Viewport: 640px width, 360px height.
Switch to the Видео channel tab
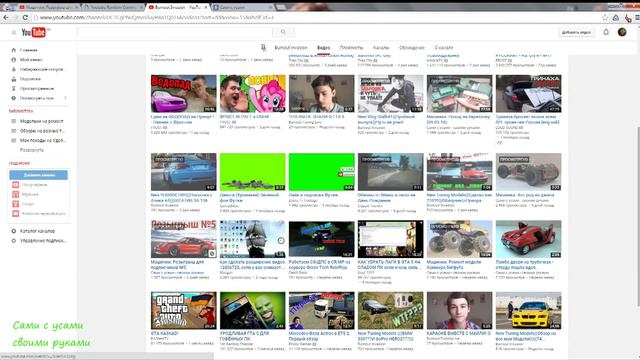[x=324, y=48]
